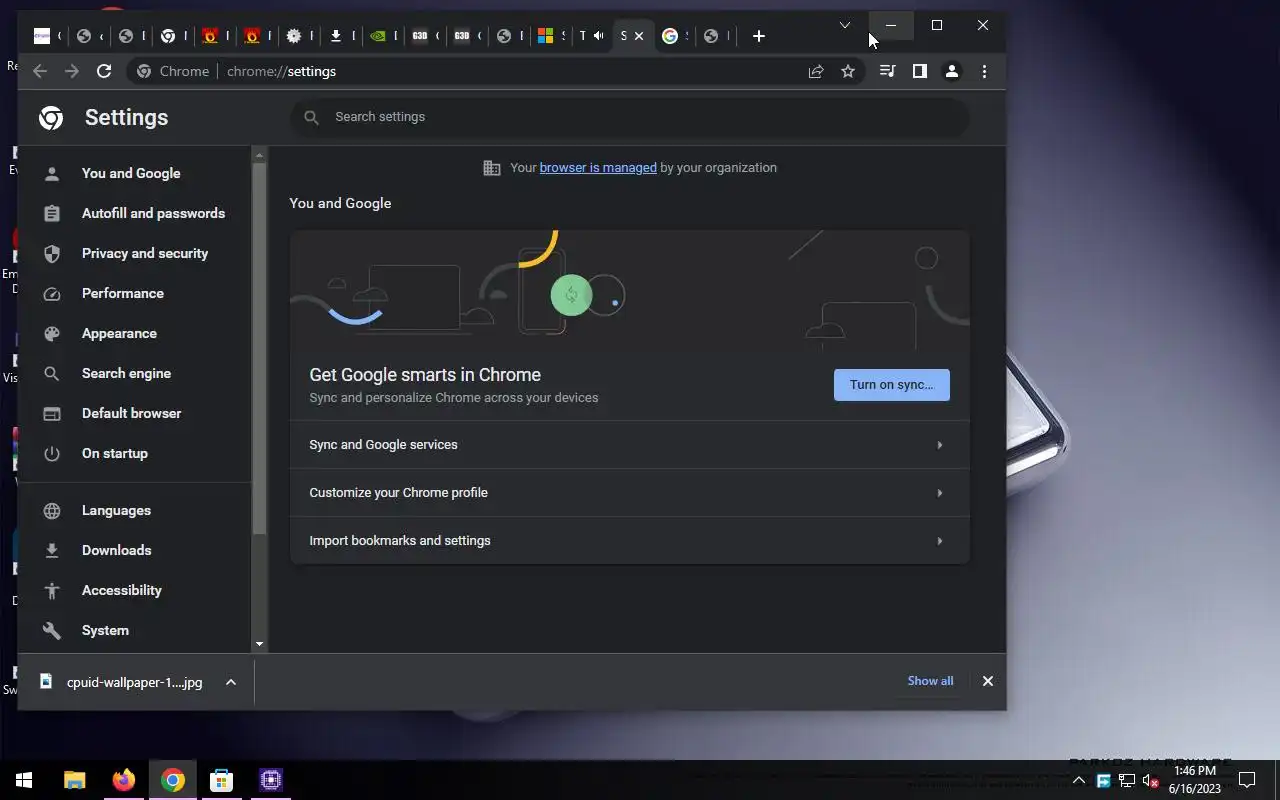Open Windows Start menu

(24, 780)
